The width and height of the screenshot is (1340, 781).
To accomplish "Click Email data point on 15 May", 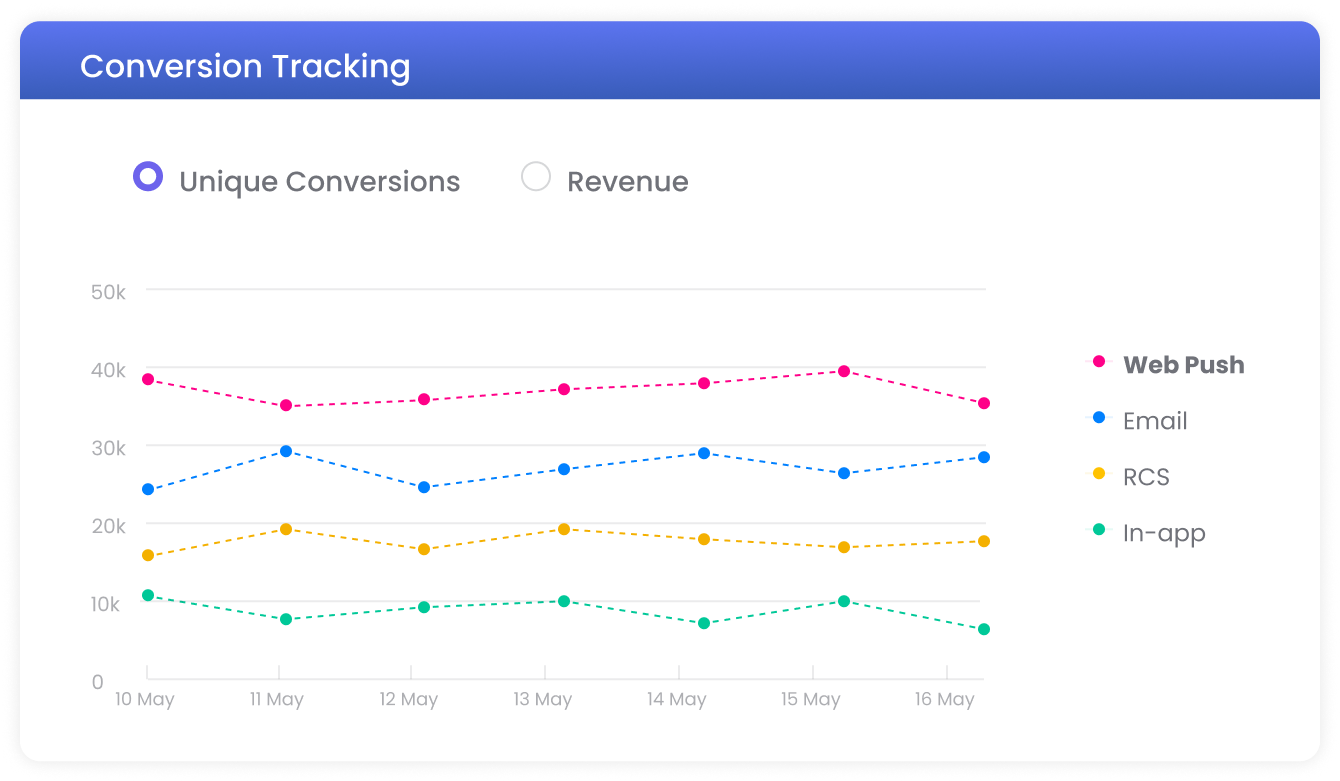I will pos(844,473).
